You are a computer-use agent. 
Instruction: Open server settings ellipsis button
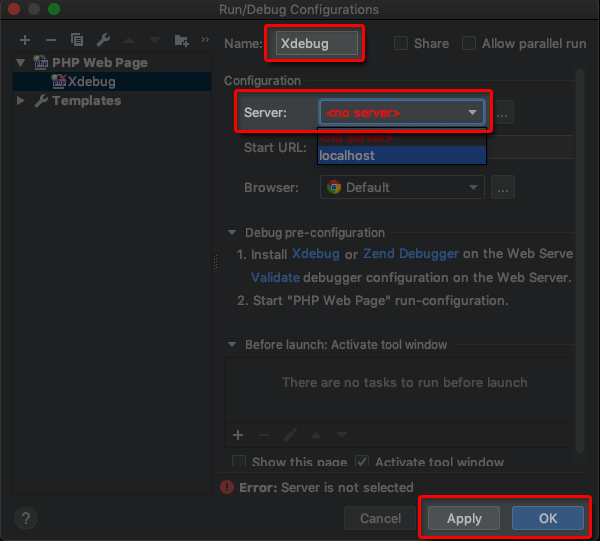click(x=502, y=112)
